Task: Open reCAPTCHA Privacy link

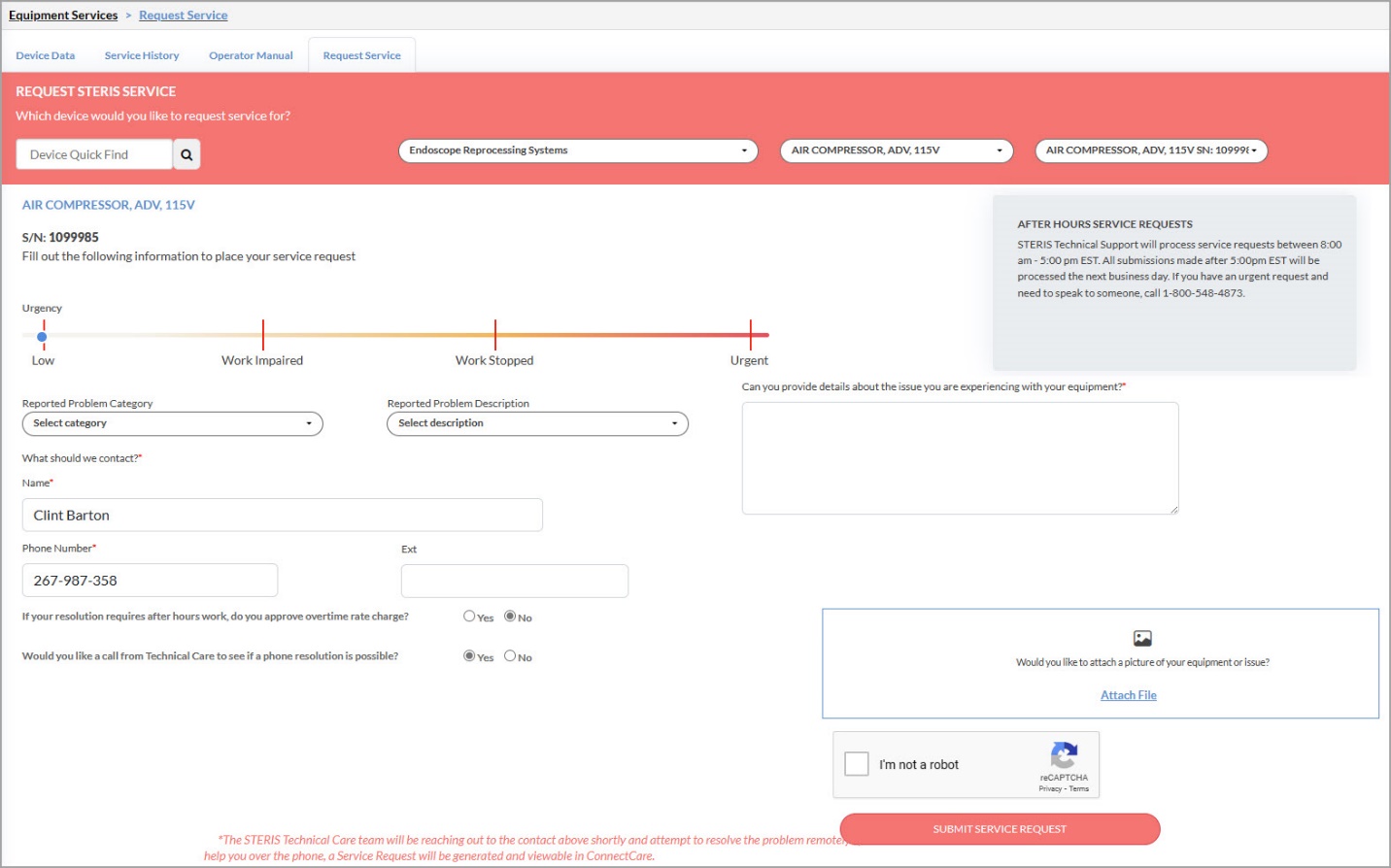Action: [x=1050, y=788]
